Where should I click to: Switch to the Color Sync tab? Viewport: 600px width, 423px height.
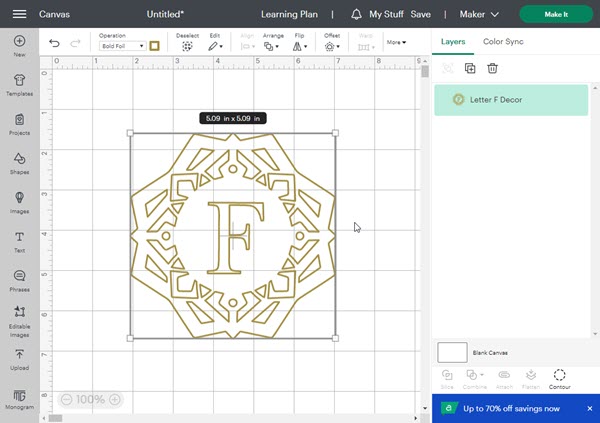503,42
